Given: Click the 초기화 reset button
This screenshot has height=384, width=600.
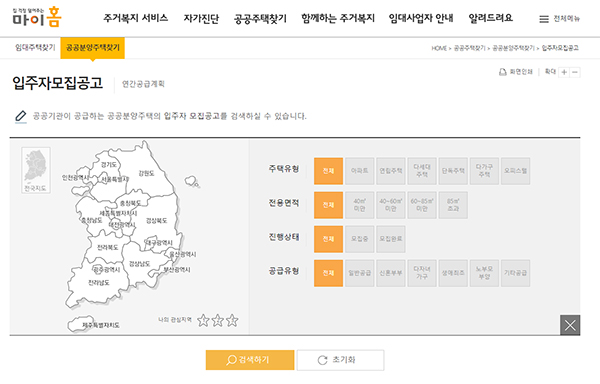Looking at the screenshot, I should click(341, 360).
